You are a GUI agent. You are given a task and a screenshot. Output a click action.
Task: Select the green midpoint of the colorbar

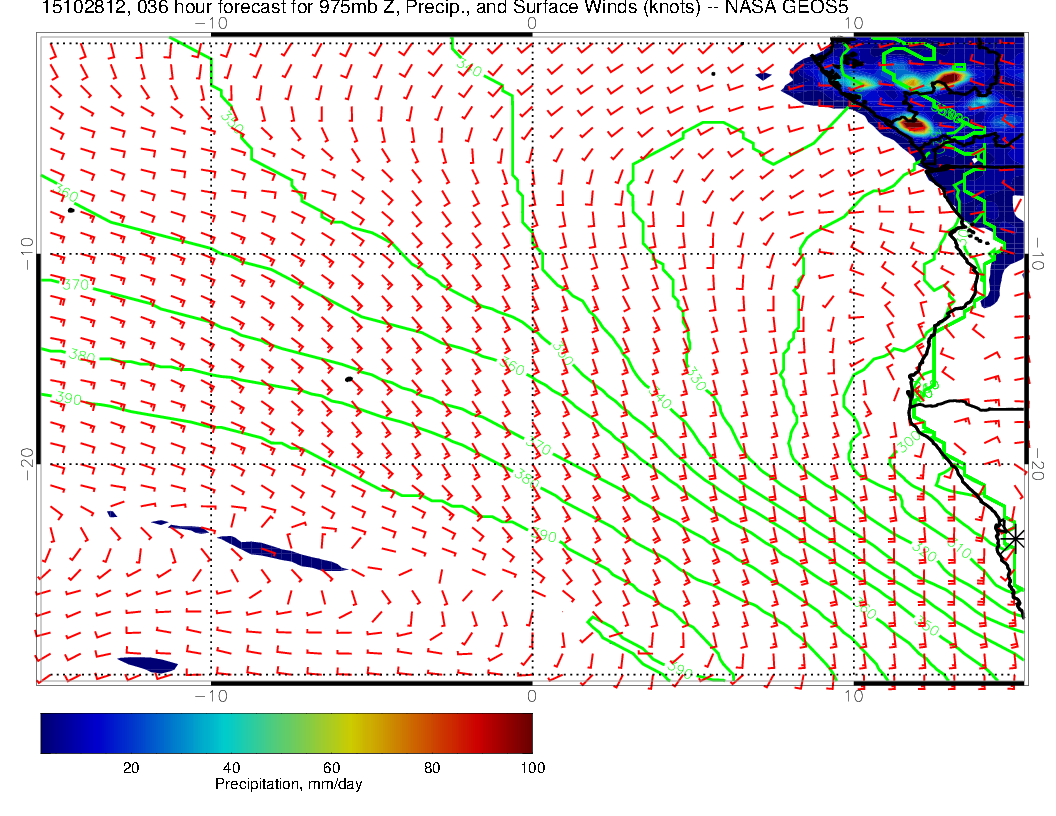[x=287, y=732]
